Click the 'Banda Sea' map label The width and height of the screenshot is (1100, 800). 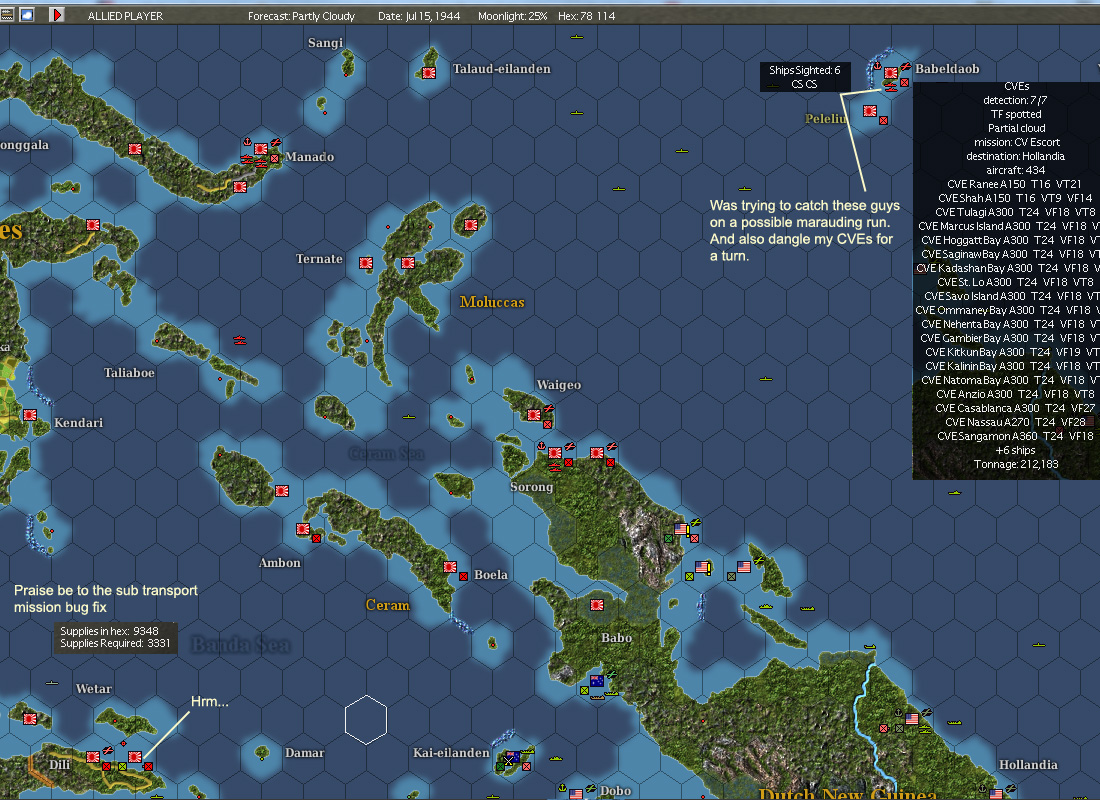(241, 644)
